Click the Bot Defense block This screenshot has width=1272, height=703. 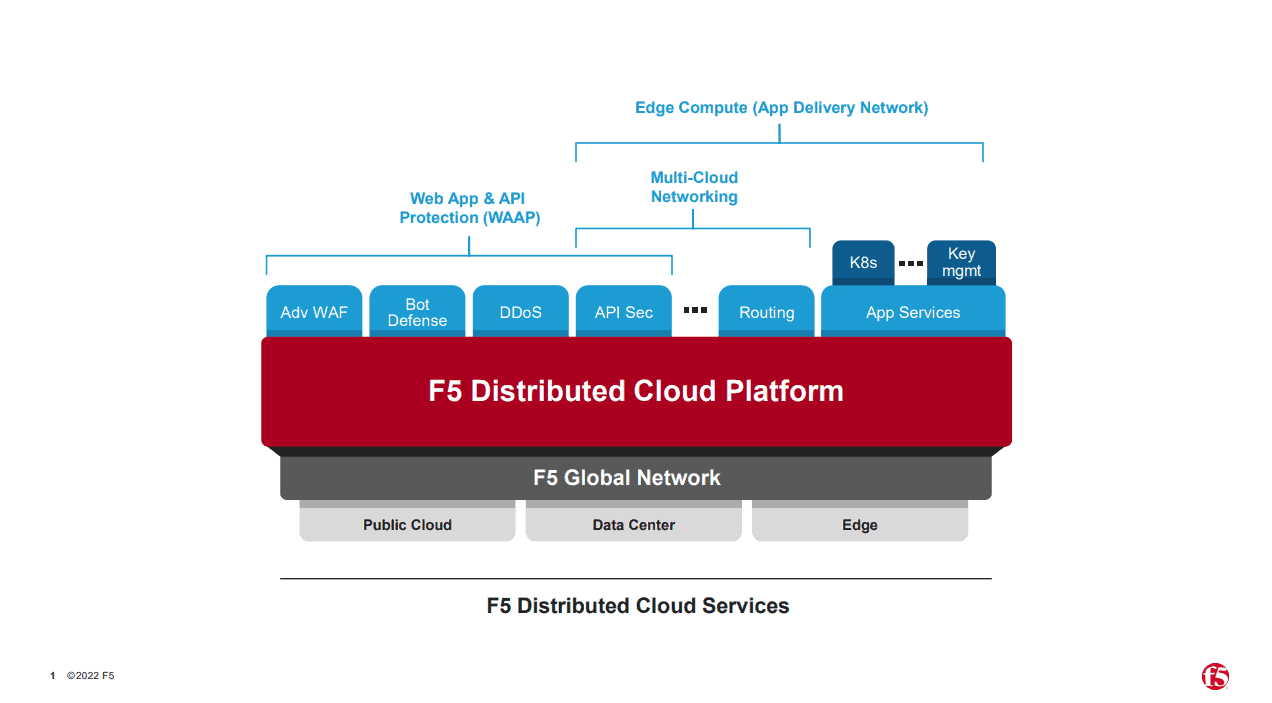[x=417, y=312]
